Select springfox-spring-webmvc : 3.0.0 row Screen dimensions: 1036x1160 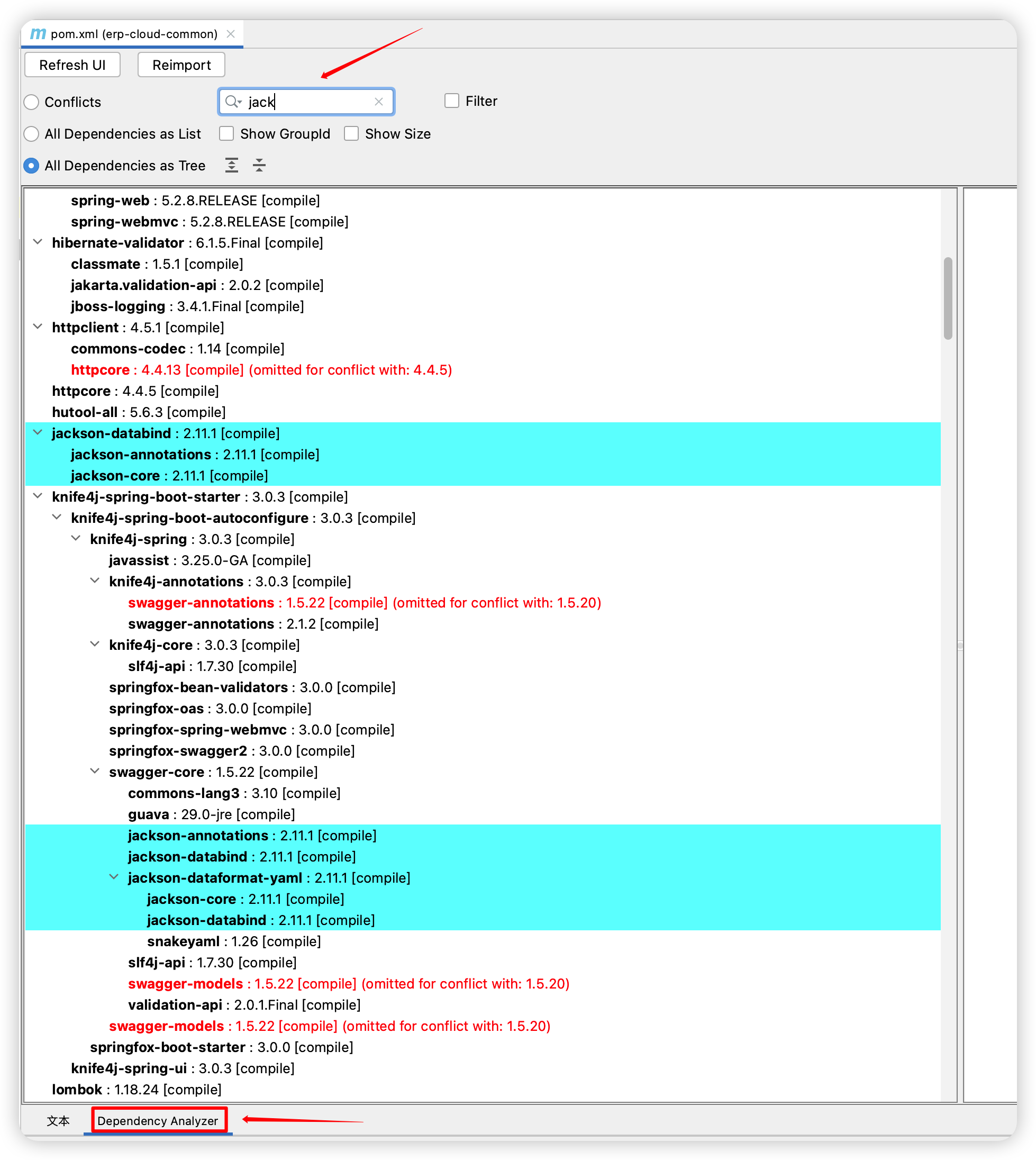coord(252,730)
